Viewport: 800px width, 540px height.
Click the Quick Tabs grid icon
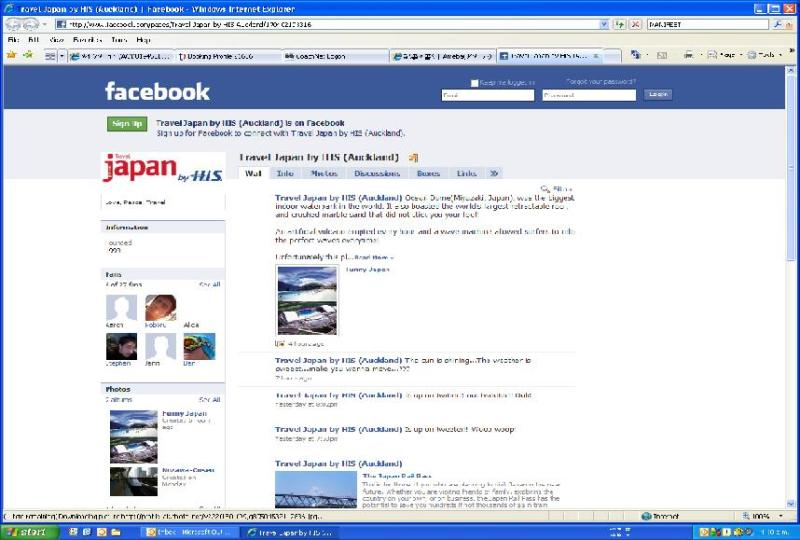(50, 56)
